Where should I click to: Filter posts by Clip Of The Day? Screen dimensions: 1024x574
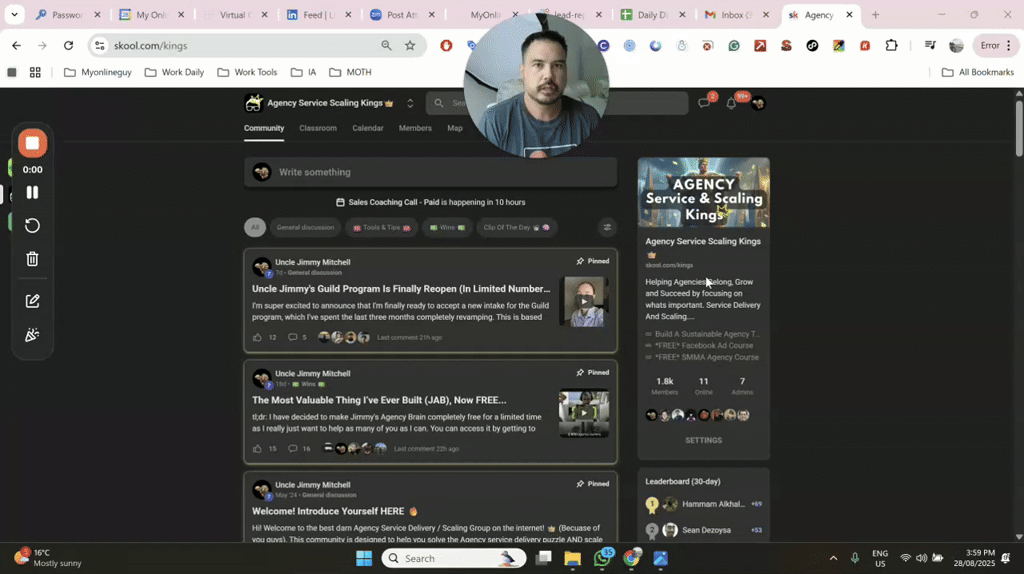(516, 227)
